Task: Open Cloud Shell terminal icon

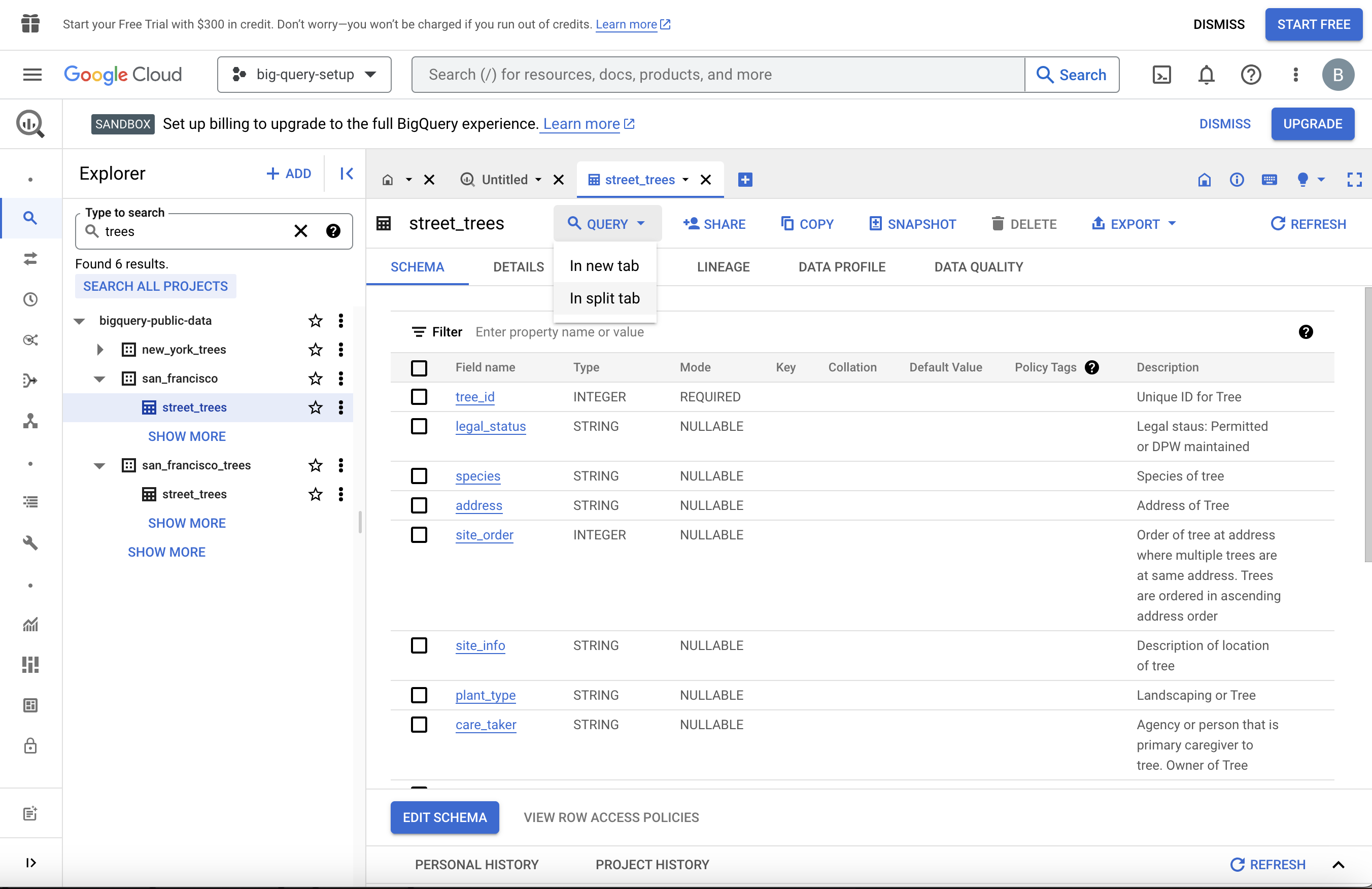Action: point(1161,75)
